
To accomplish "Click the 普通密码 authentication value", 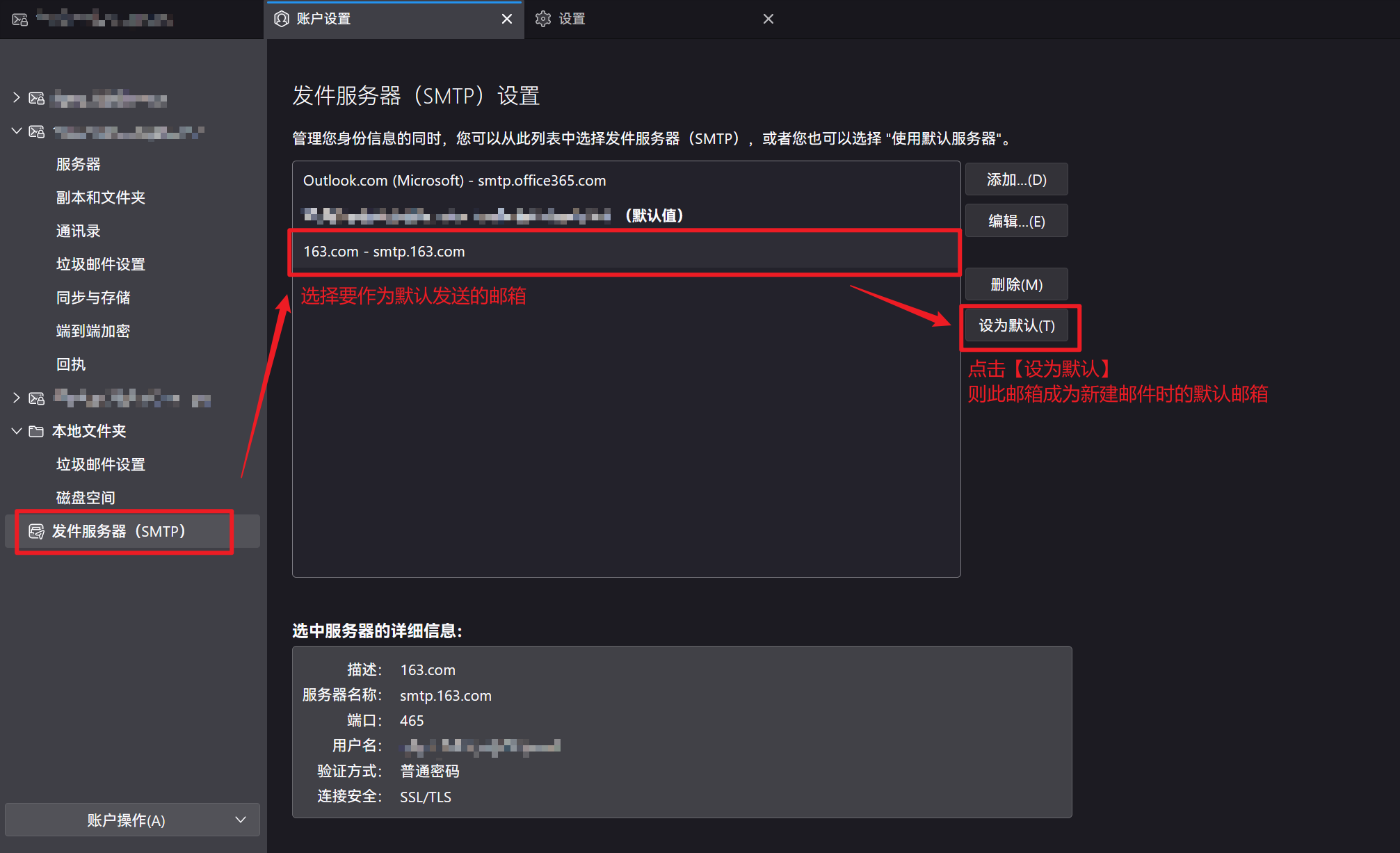I will pos(430,772).
